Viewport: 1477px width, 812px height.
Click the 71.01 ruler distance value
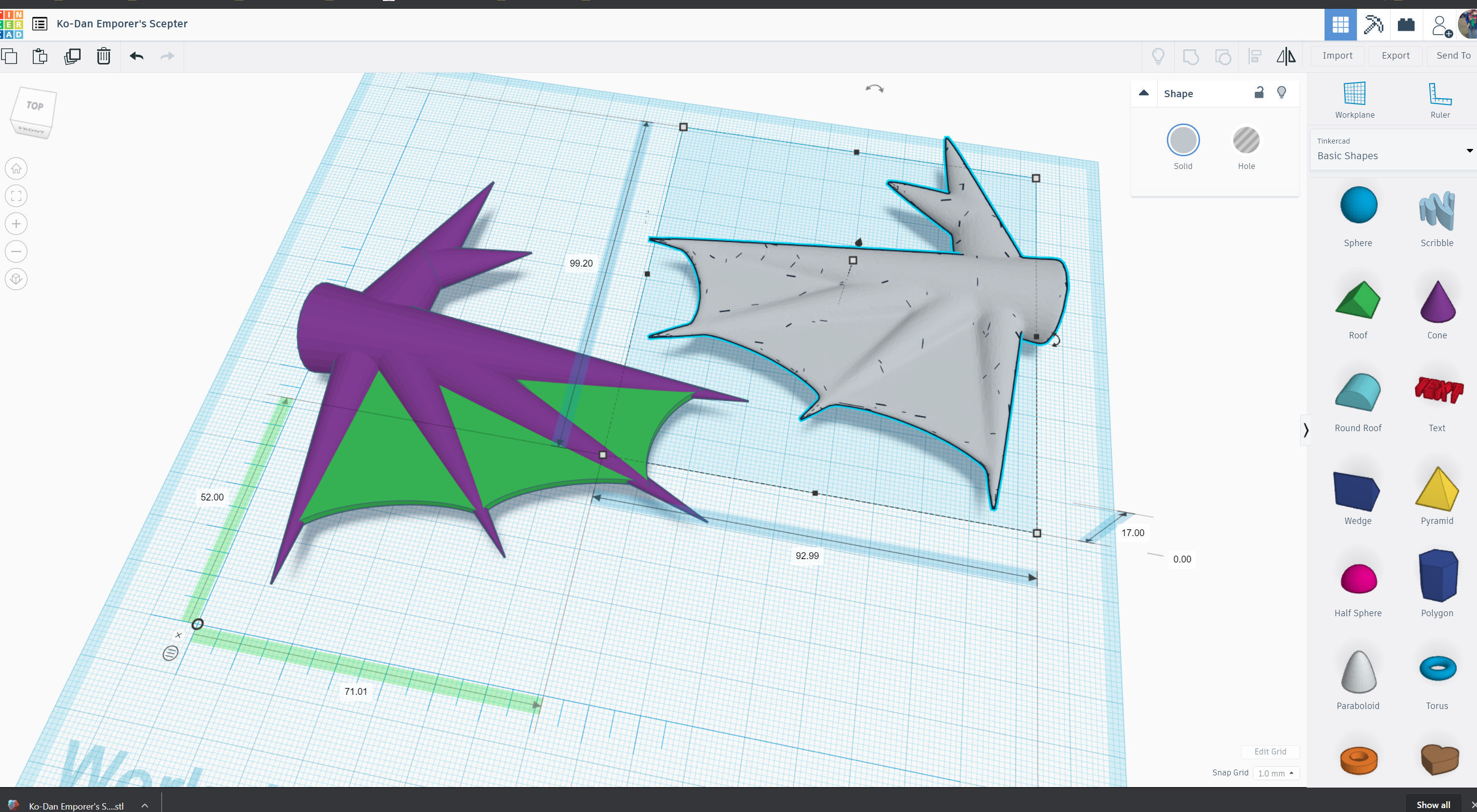point(356,691)
